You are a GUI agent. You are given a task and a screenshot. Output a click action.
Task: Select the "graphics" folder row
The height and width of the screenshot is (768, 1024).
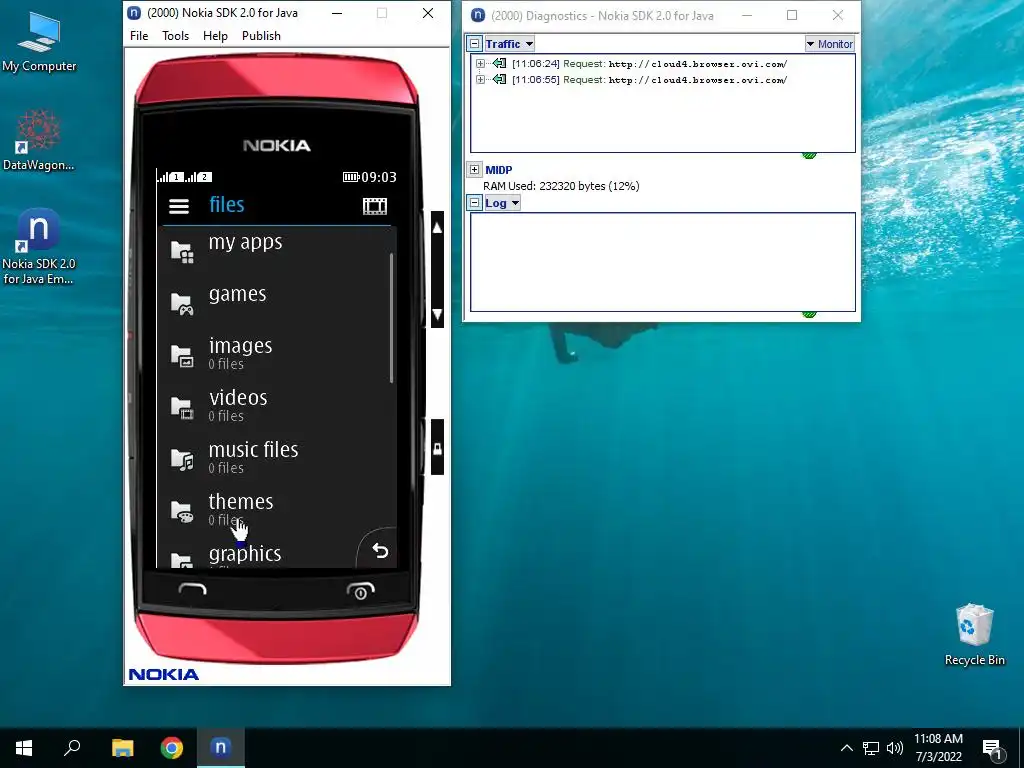(x=276, y=554)
